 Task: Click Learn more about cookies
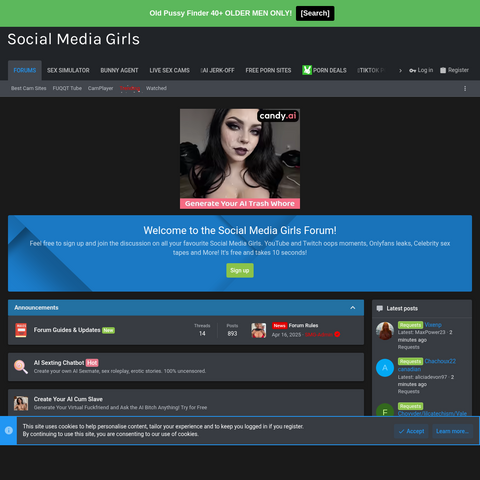point(452,431)
